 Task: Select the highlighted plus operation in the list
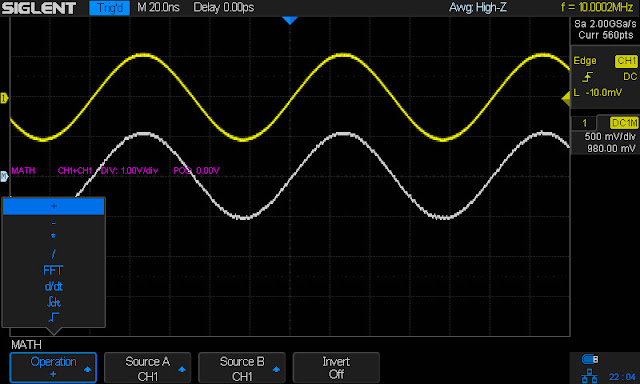click(x=53, y=206)
